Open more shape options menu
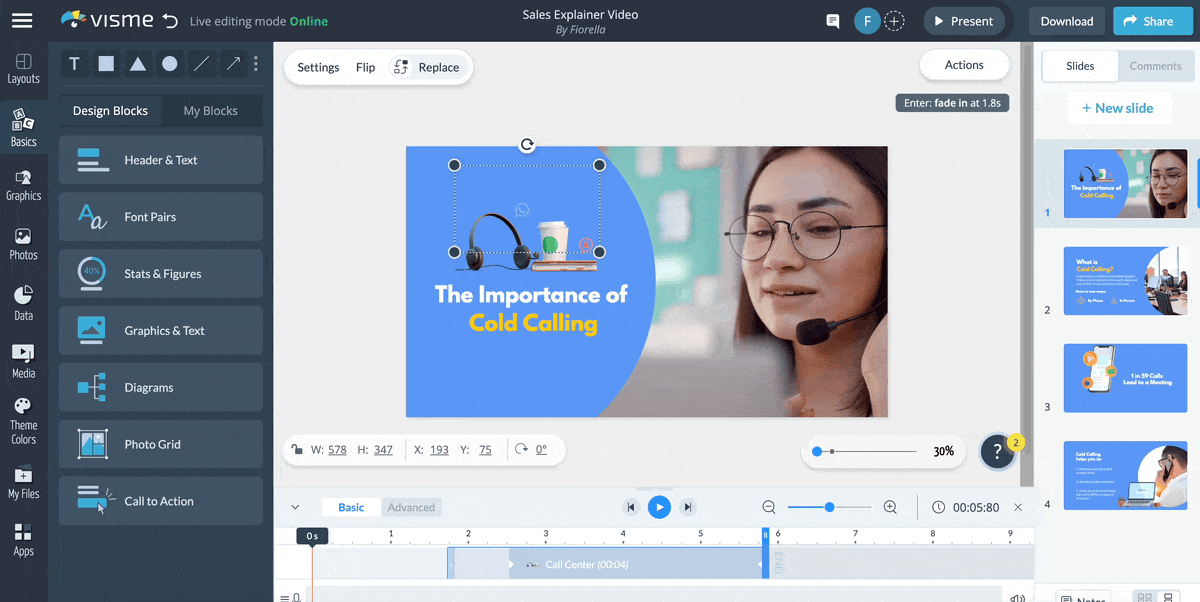Image resolution: width=1200 pixels, height=602 pixels. [256, 64]
